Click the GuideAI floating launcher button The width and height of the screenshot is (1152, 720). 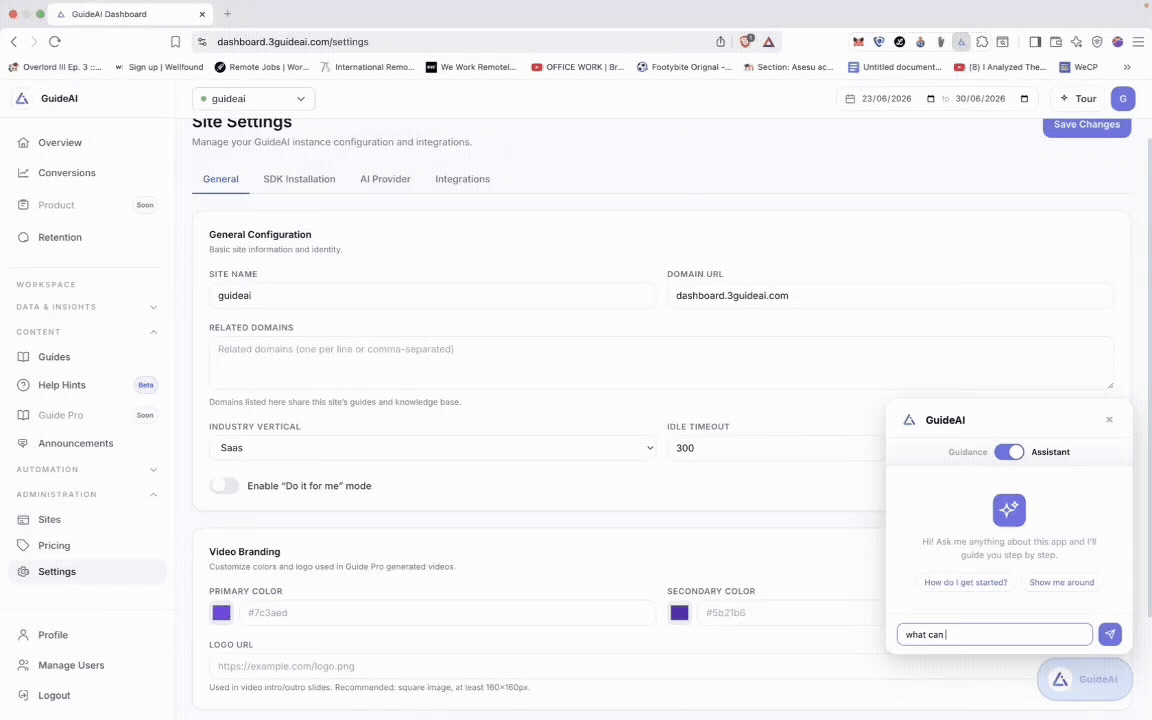(1084, 679)
